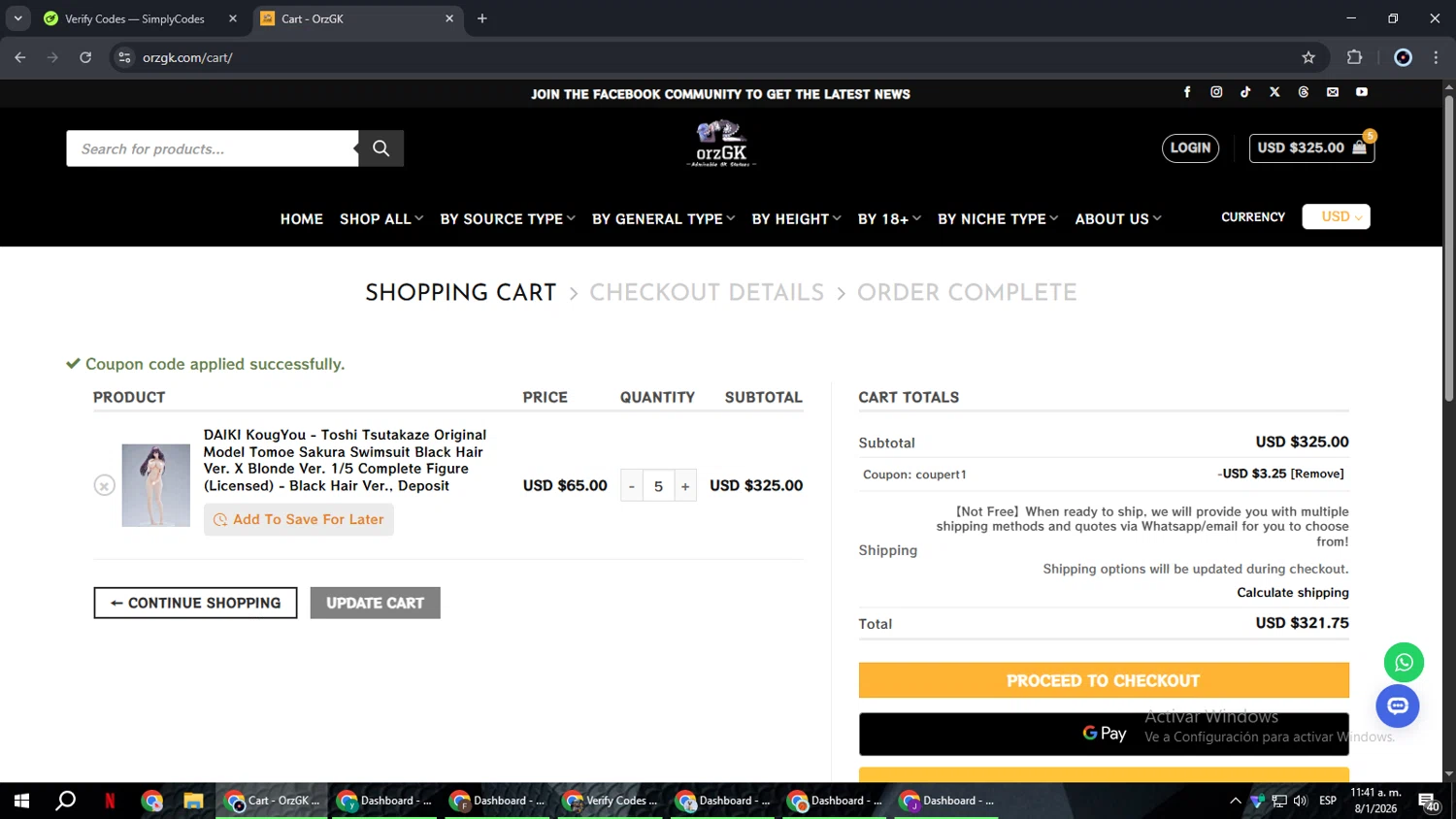Go to the HOME menu item

coord(302,219)
